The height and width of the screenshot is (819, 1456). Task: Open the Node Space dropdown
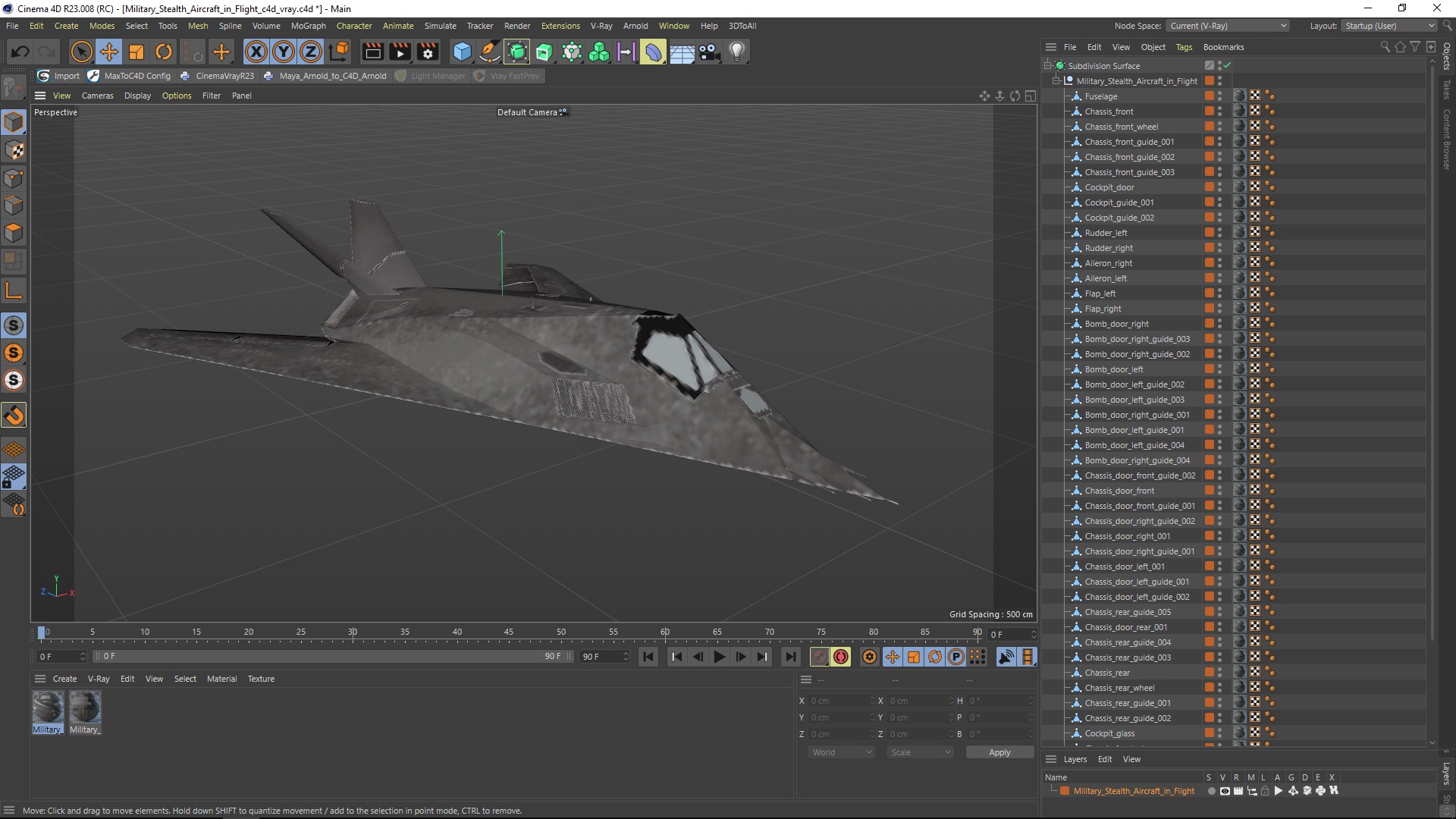click(1227, 26)
